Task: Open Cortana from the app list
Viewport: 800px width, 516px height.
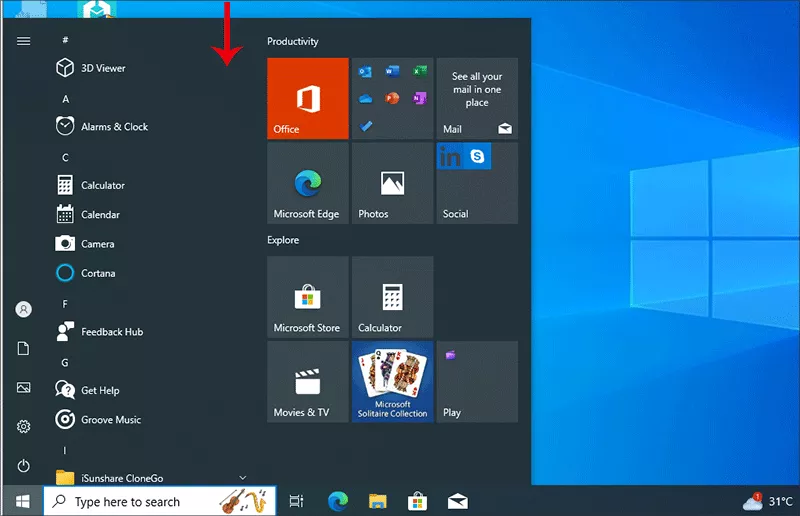Action: point(86,273)
